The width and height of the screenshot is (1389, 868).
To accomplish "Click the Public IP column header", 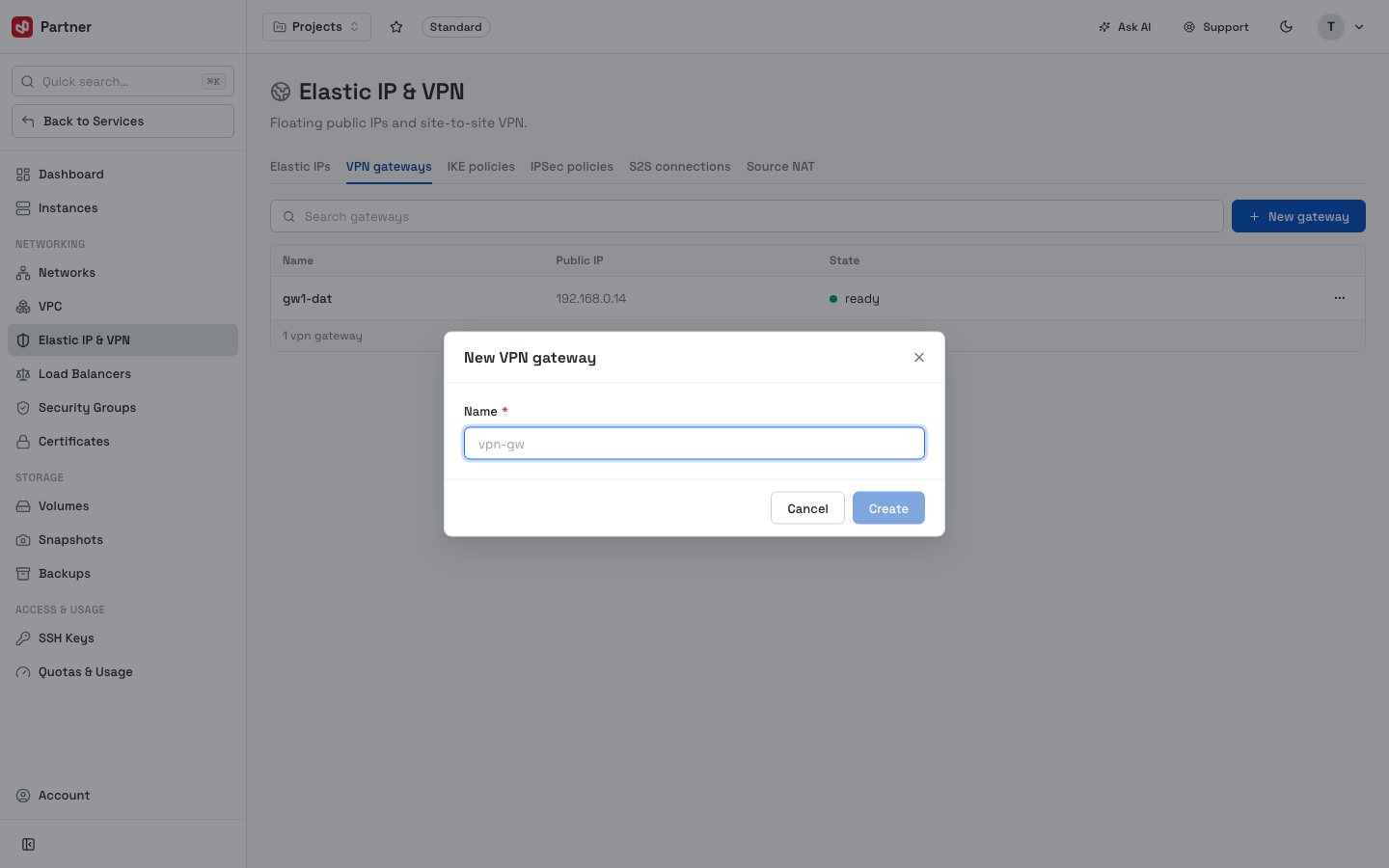I will coord(580,260).
